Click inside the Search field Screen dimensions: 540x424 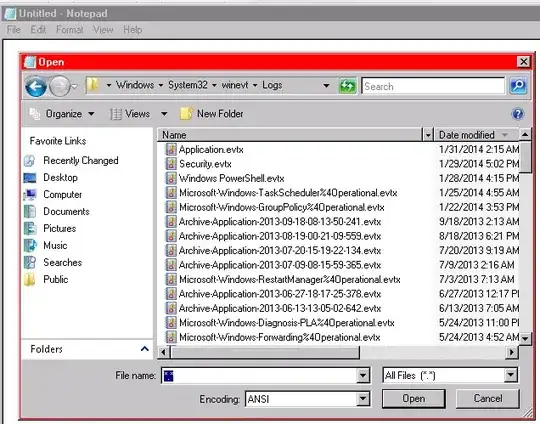tap(433, 86)
